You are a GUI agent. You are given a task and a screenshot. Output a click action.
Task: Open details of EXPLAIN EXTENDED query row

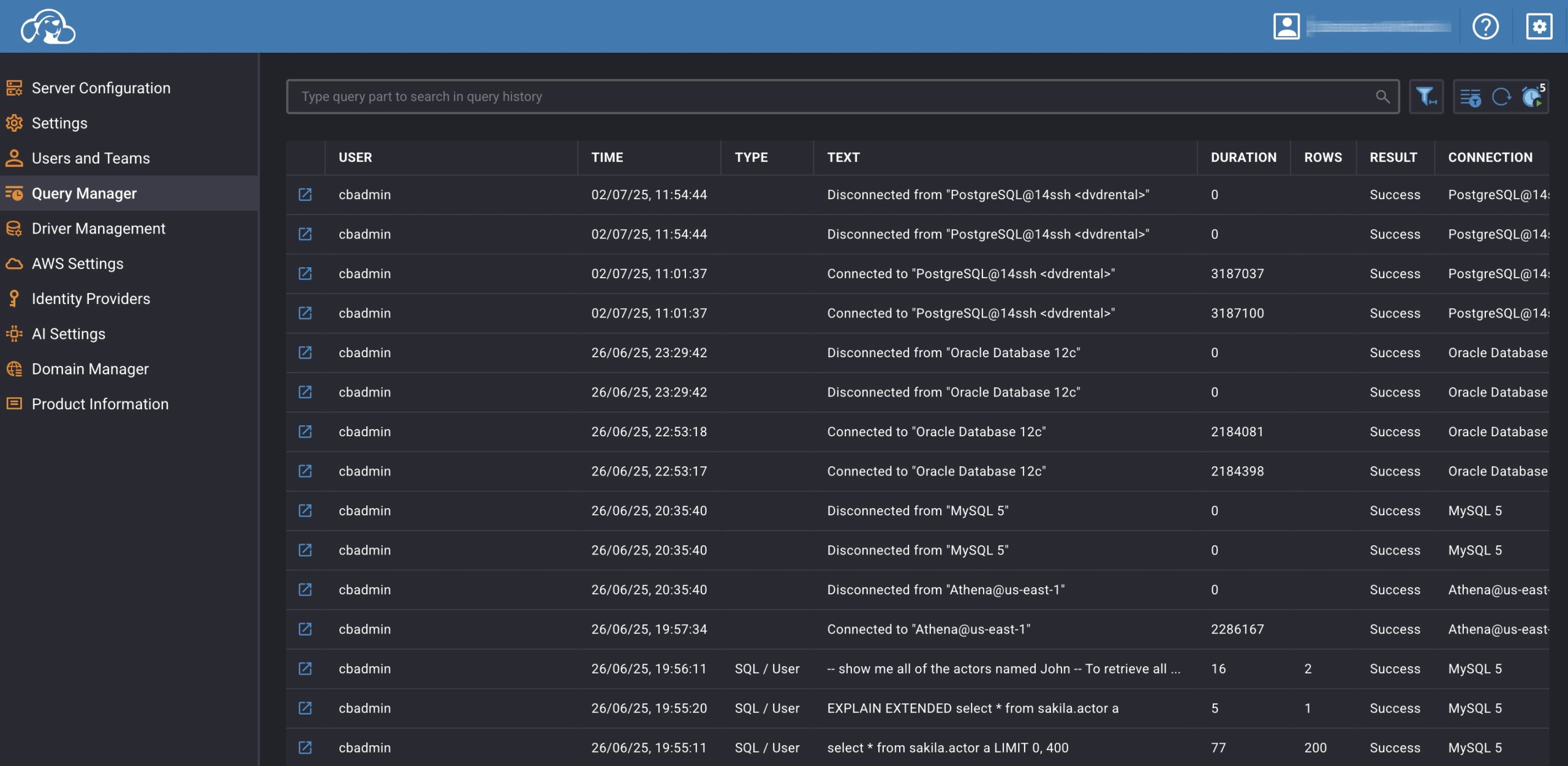305,708
